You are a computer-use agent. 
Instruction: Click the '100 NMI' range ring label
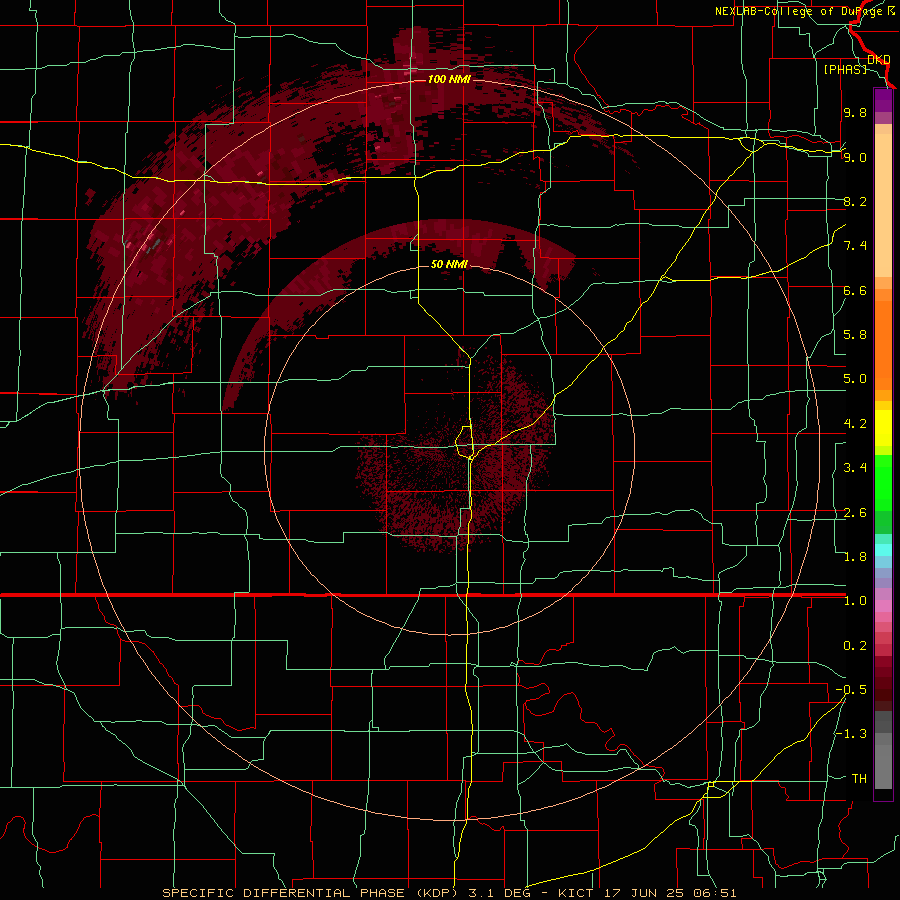pyautogui.click(x=449, y=79)
